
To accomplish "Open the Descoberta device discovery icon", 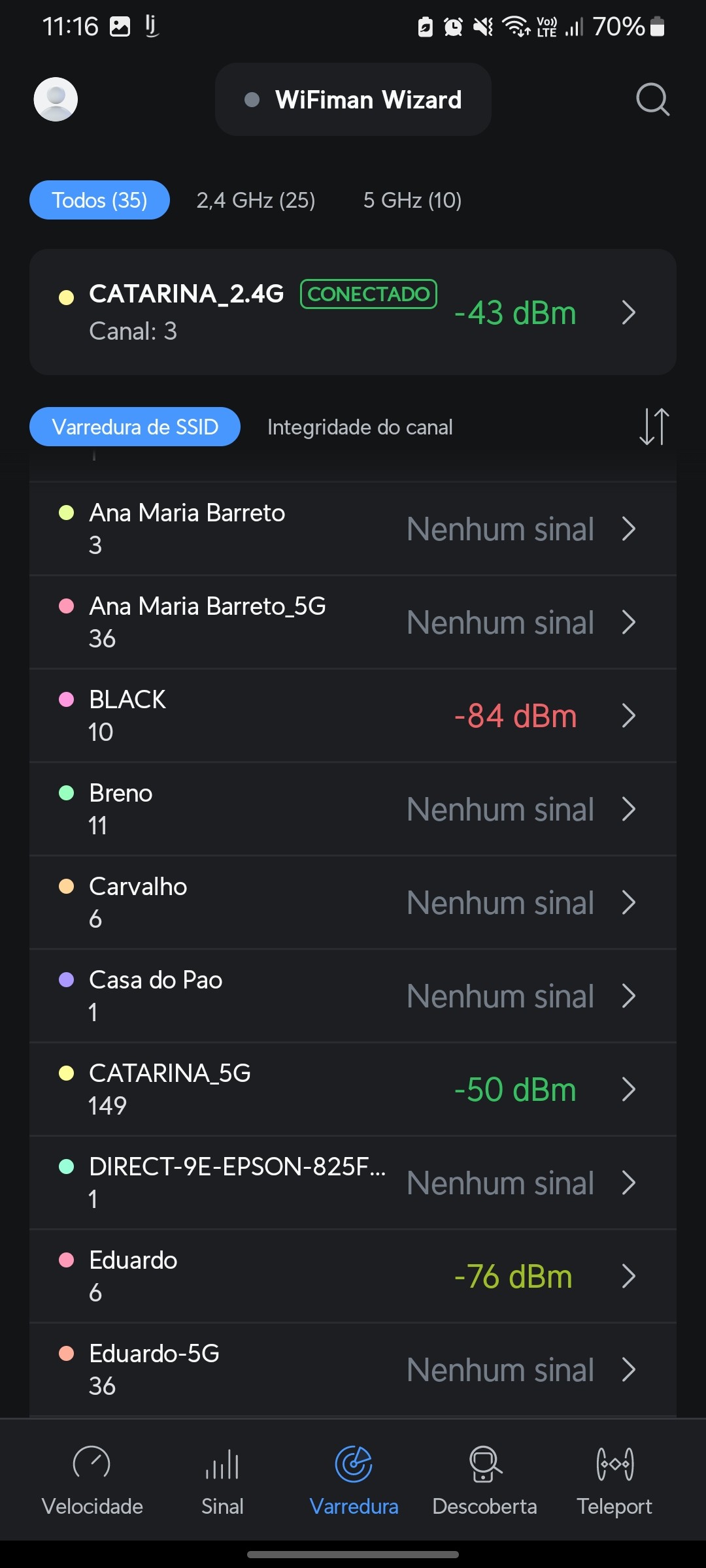I will tap(484, 1463).
